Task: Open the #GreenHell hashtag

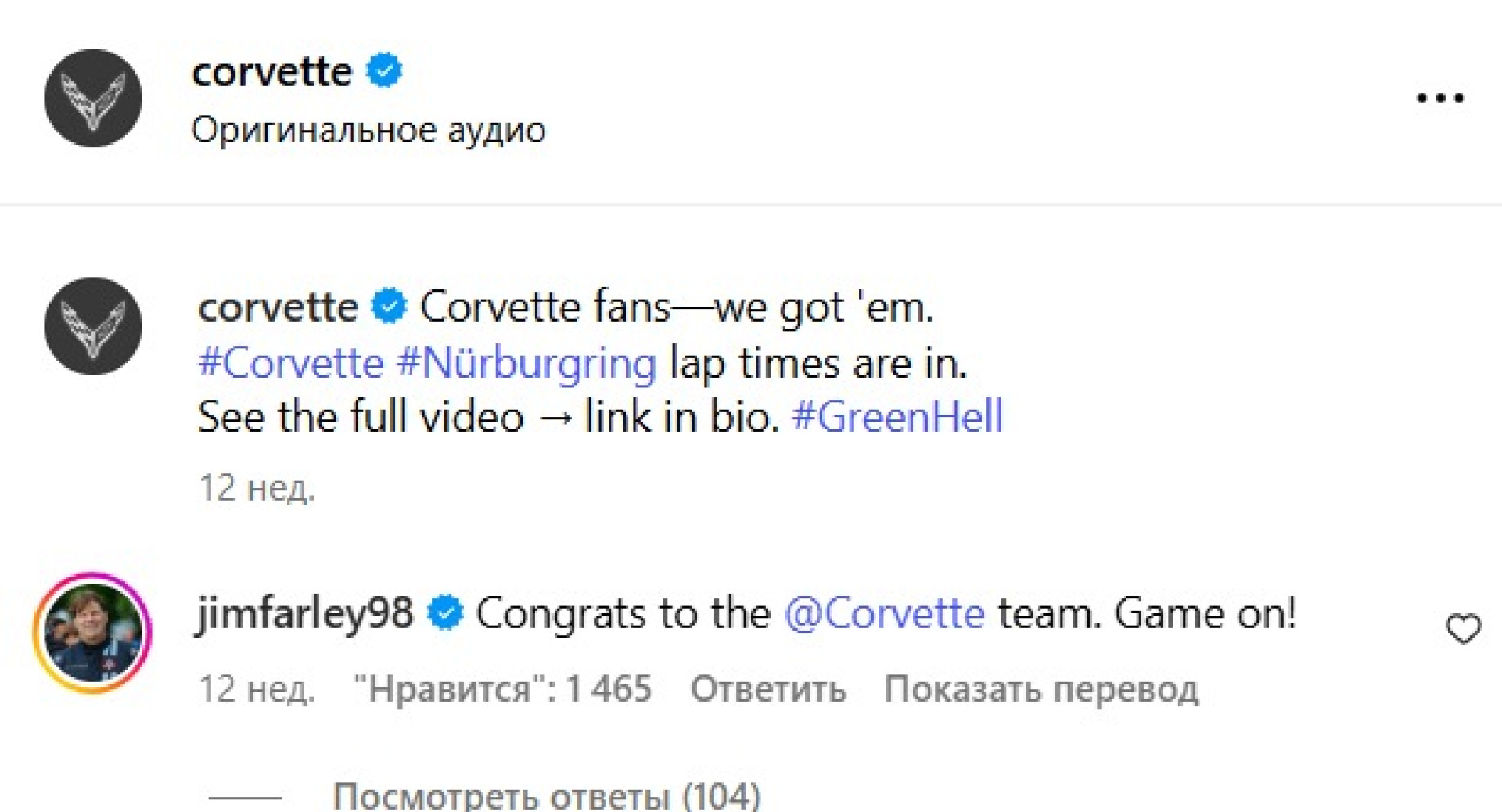Action: [897, 416]
